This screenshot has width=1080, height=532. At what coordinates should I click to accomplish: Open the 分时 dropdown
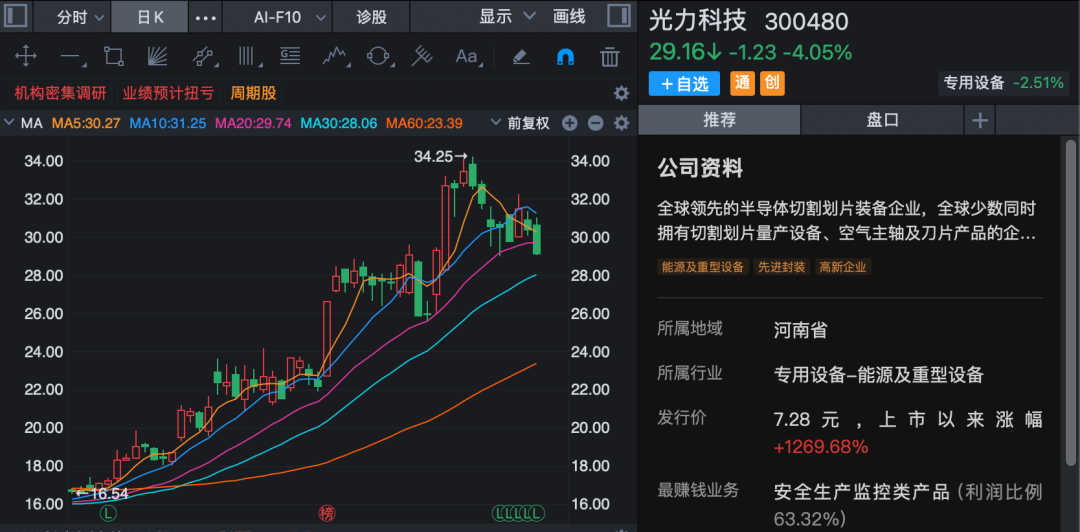point(78,17)
